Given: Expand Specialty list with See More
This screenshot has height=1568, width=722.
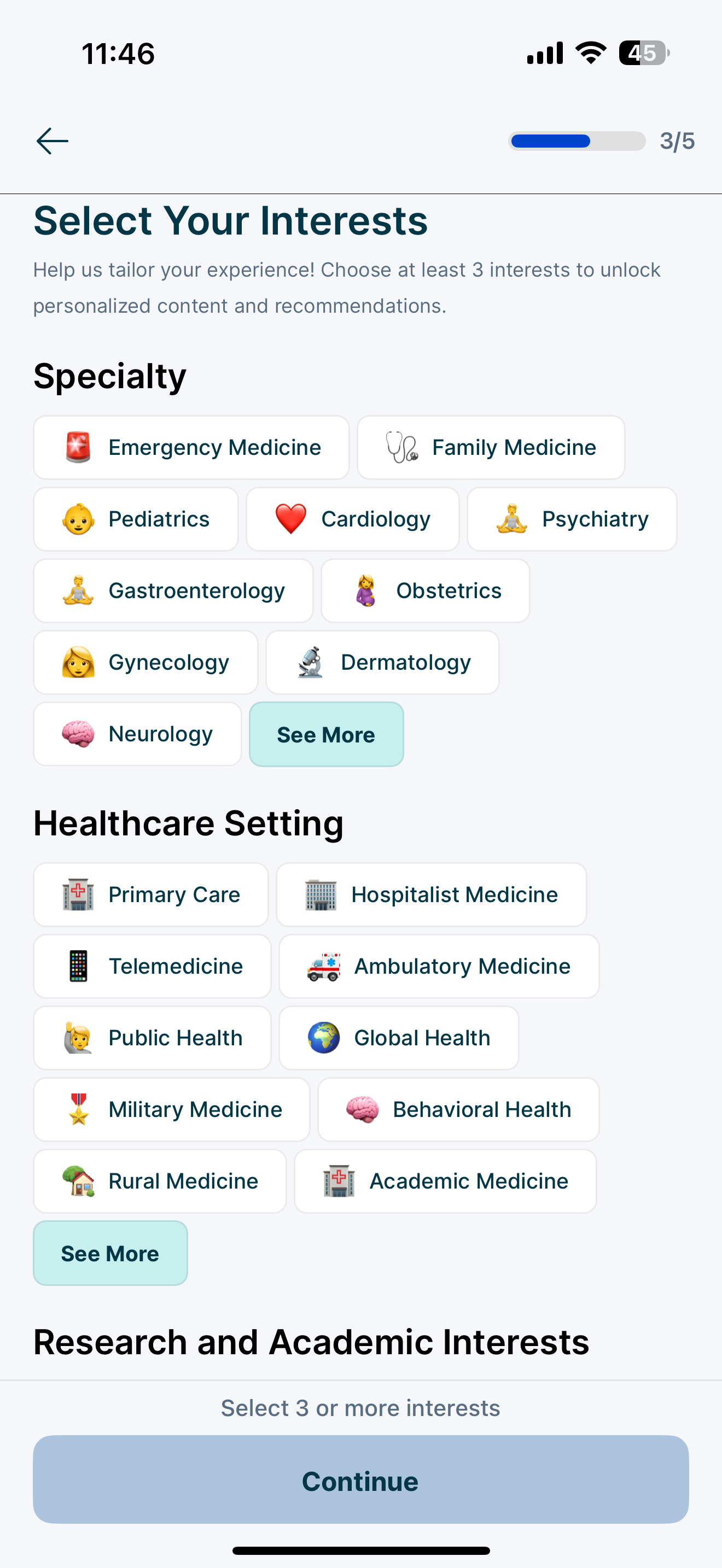Looking at the screenshot, I should [327, 735].
